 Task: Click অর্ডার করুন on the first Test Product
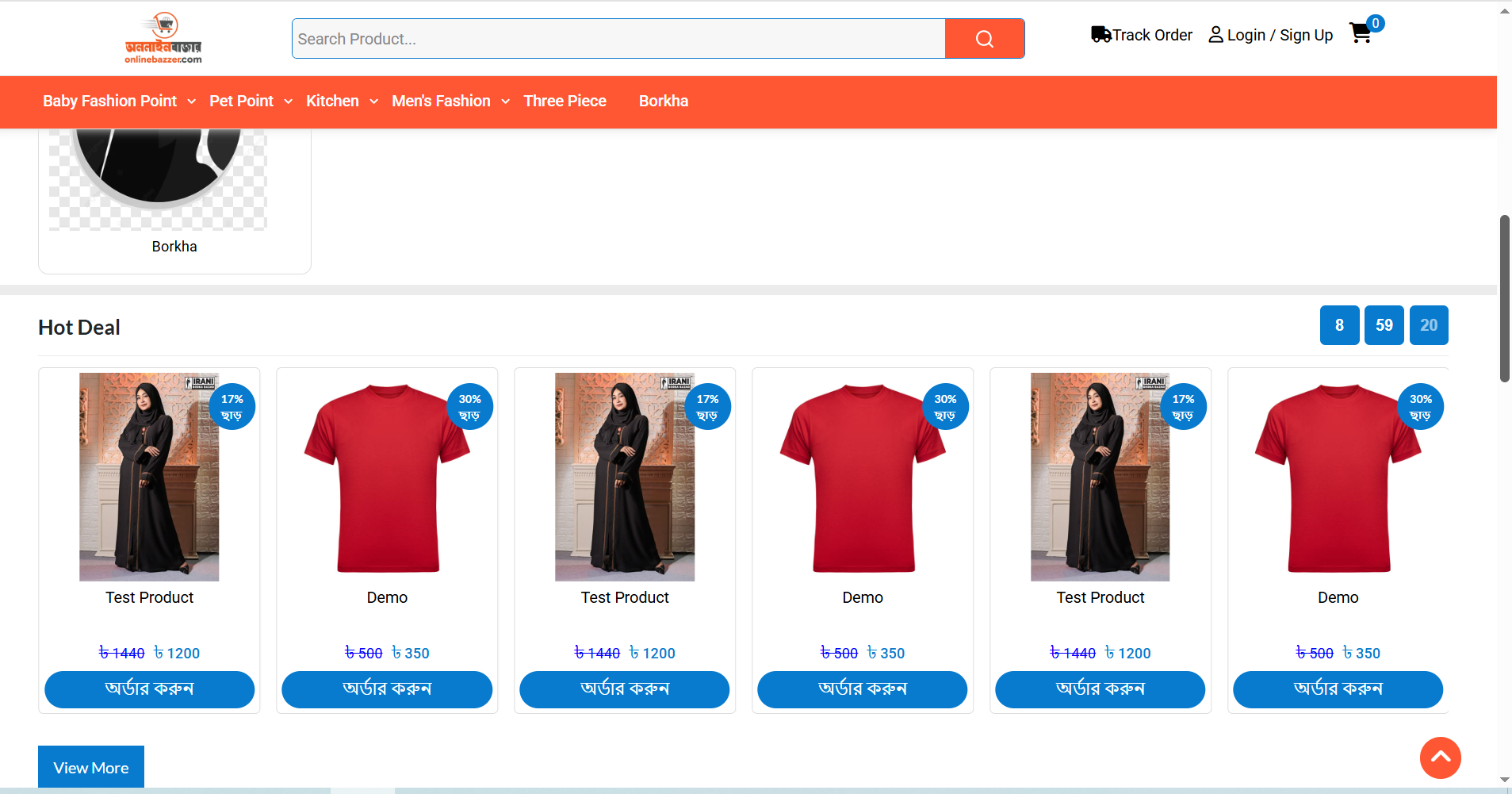point(149,689)
